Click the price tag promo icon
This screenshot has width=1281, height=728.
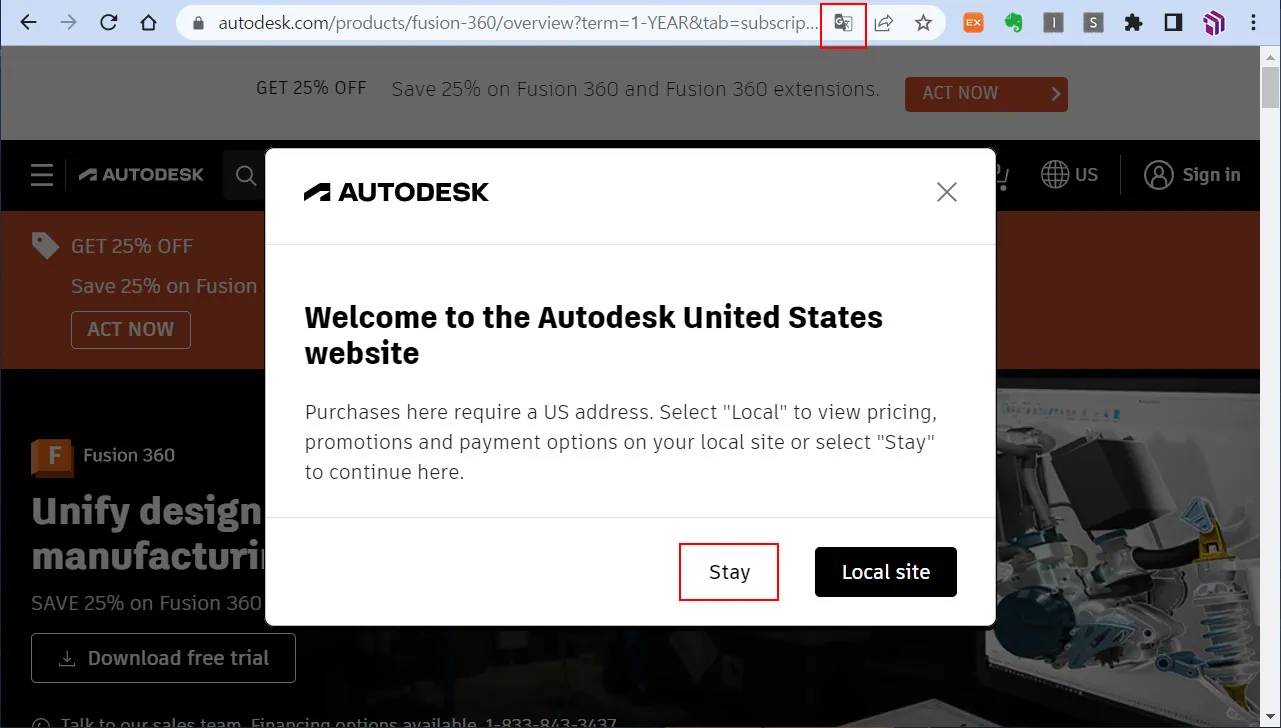(45, 245)
